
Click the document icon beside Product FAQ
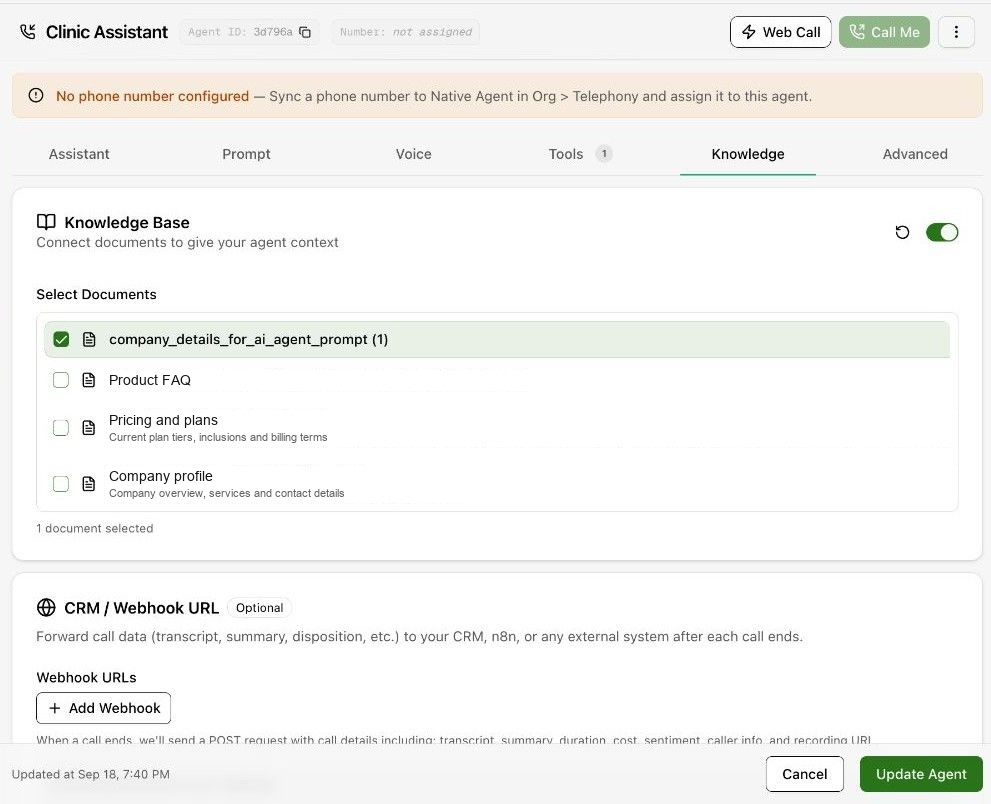88,380
